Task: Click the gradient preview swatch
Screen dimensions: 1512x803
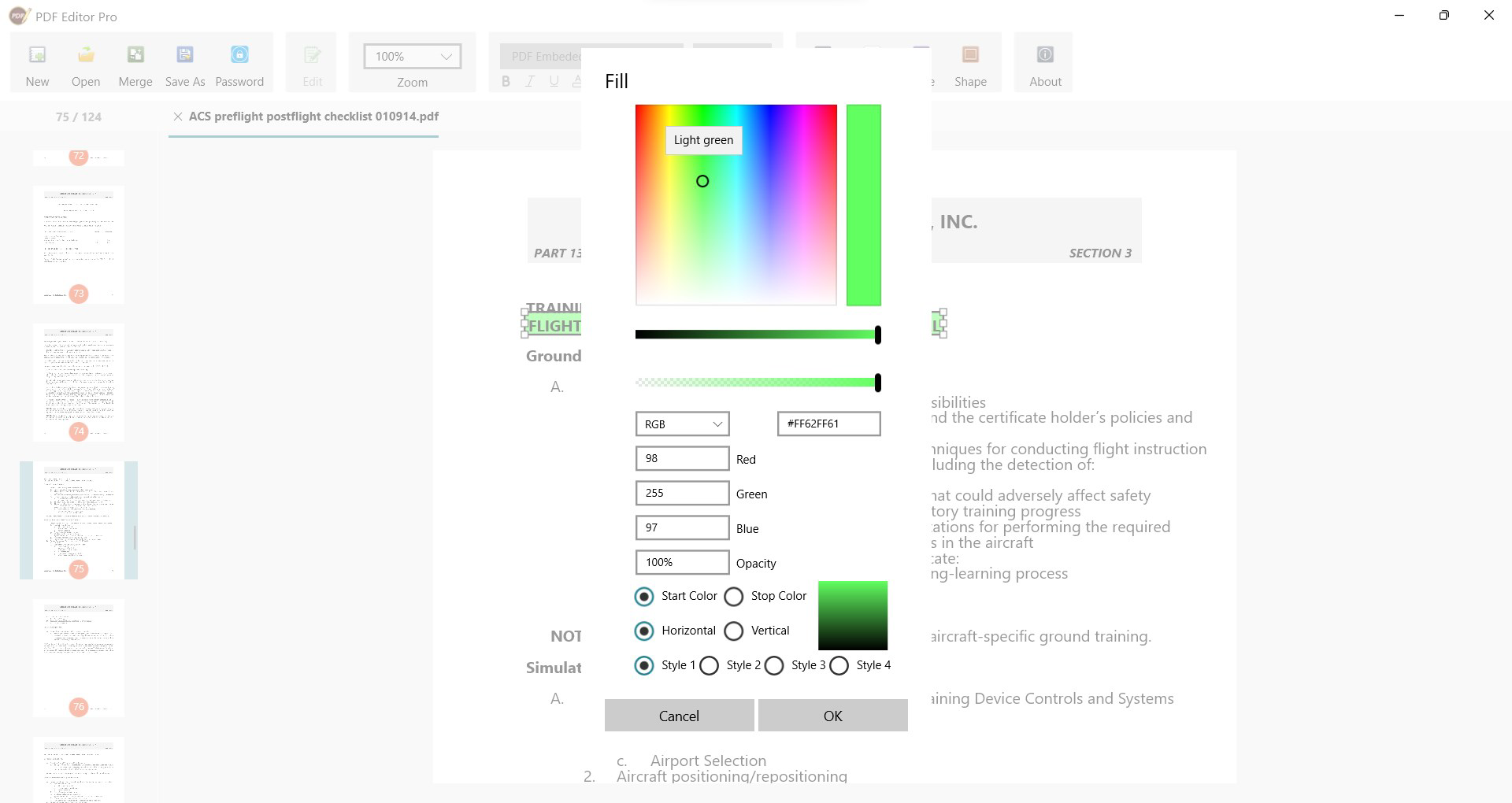Action: coord(853,616)
